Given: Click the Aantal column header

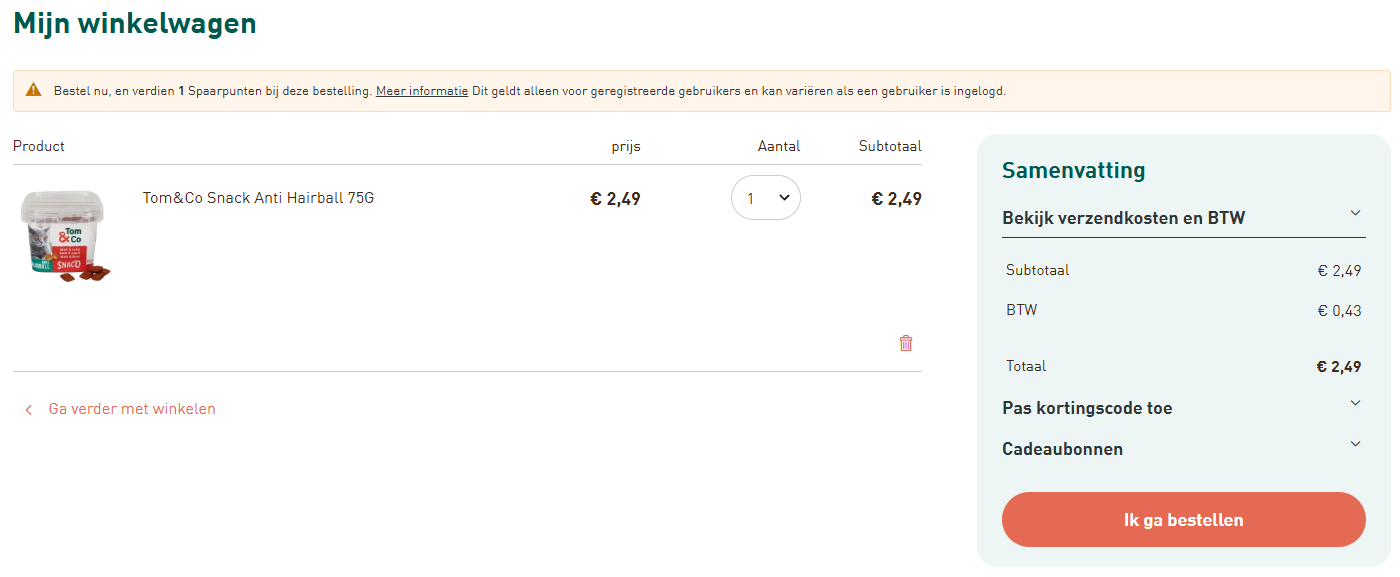Looking at the screenshot, I should 779,146.
